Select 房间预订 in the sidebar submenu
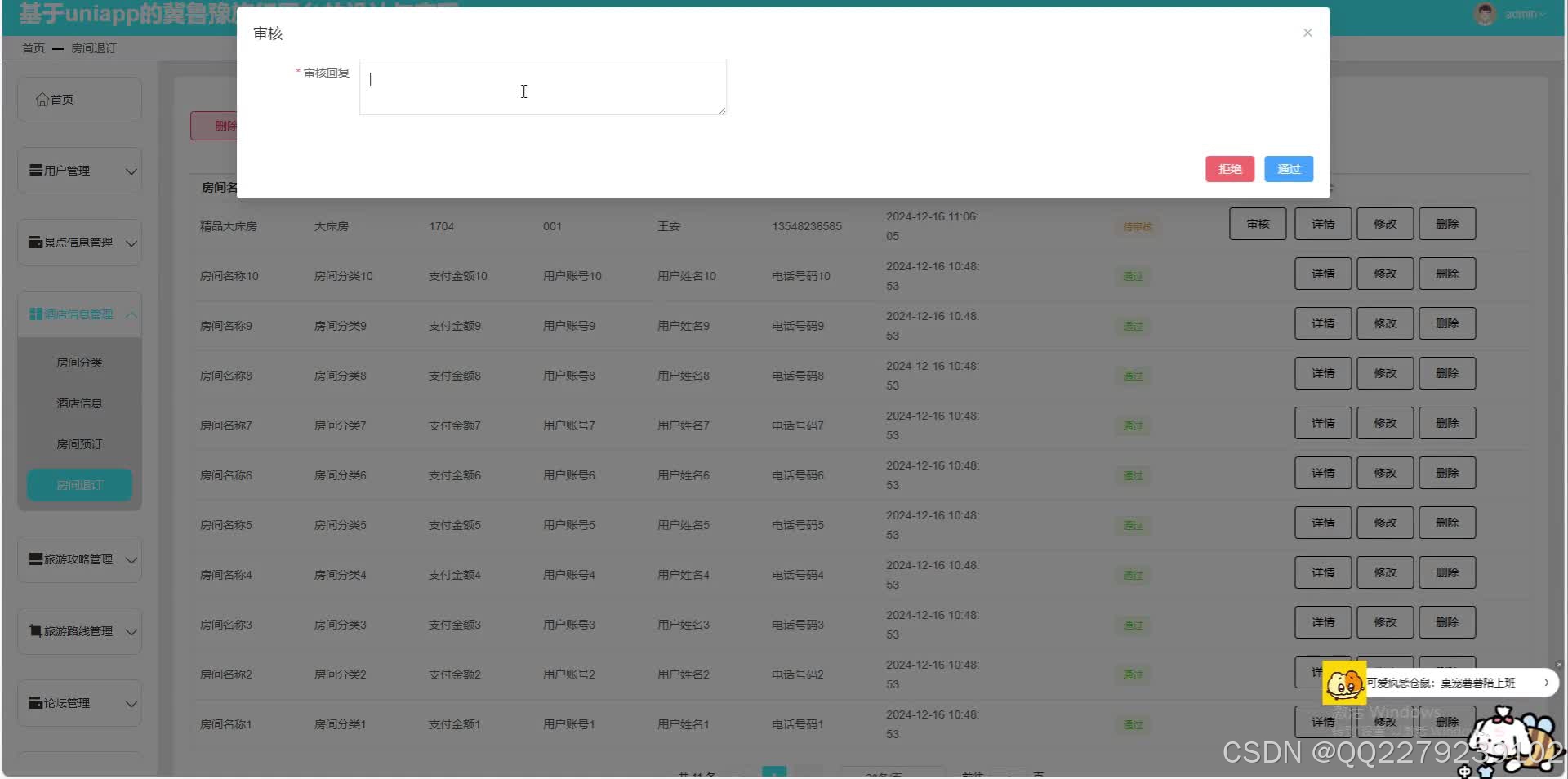Screen dimensions: 1568x779 click(79, 443)
